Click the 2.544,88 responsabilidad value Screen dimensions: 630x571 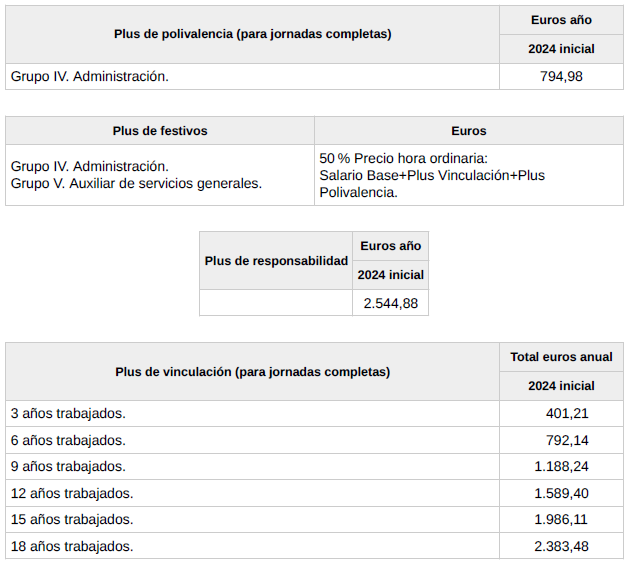390,303
